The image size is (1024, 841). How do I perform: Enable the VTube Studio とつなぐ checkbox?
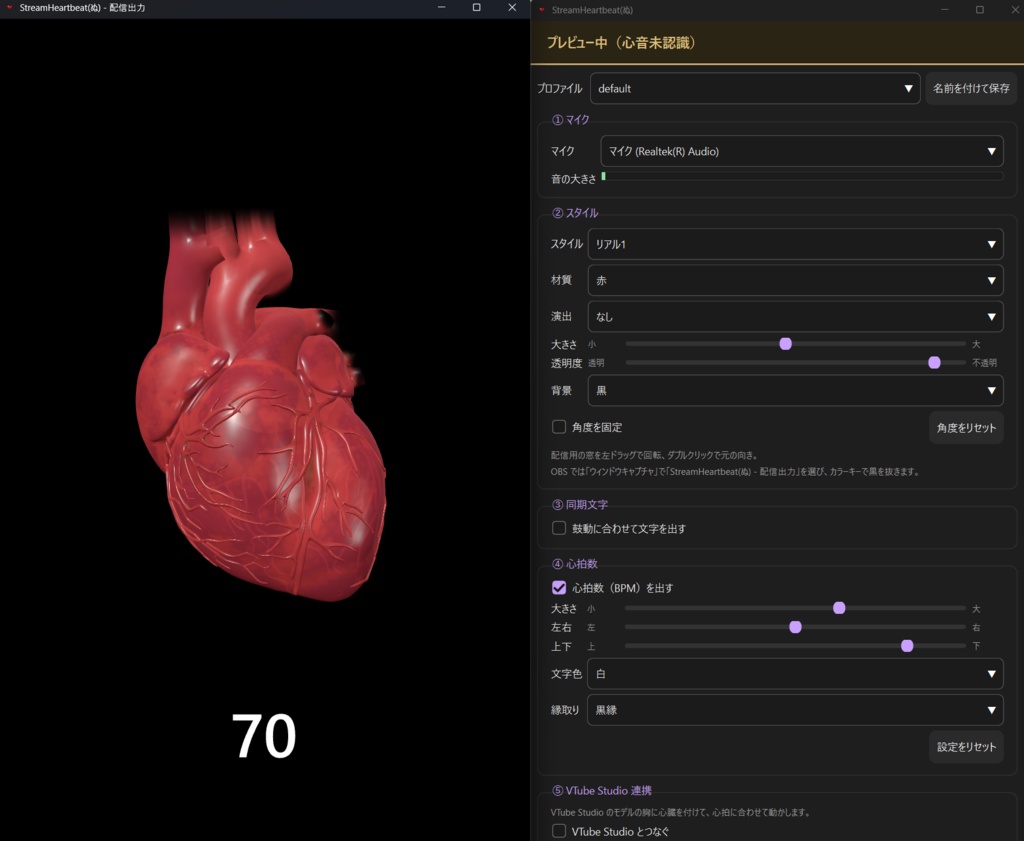[x=559, y=831]
